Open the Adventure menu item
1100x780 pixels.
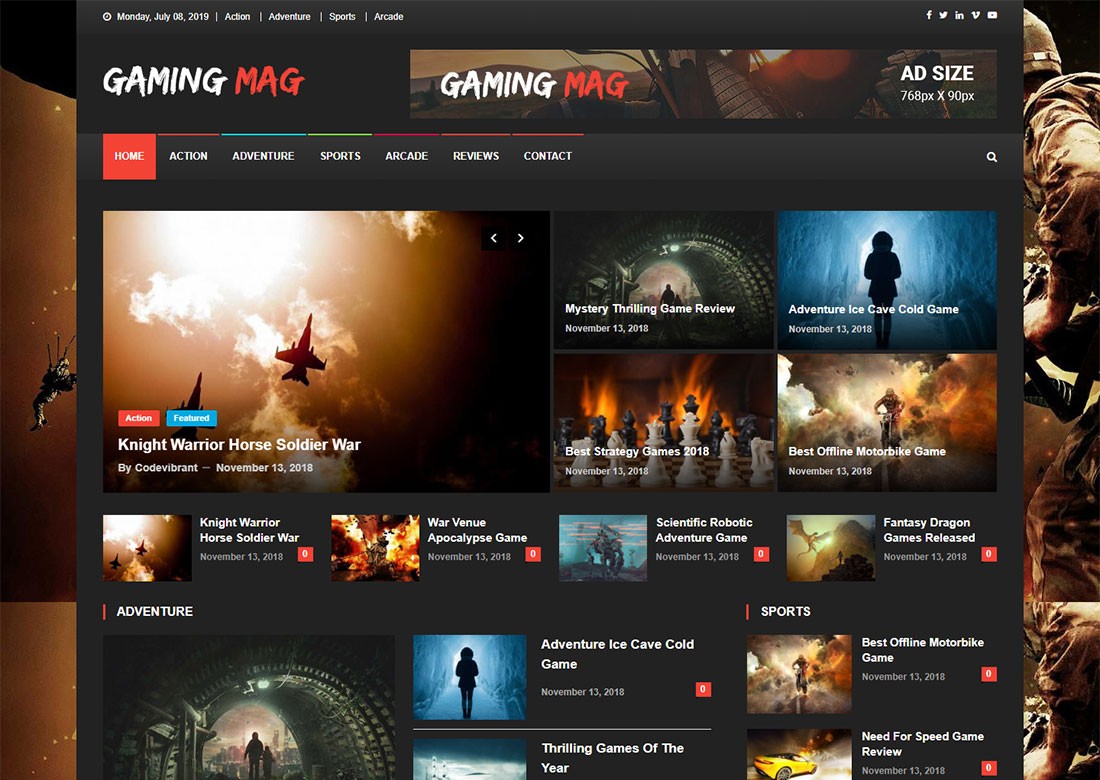tap(263, 156)
